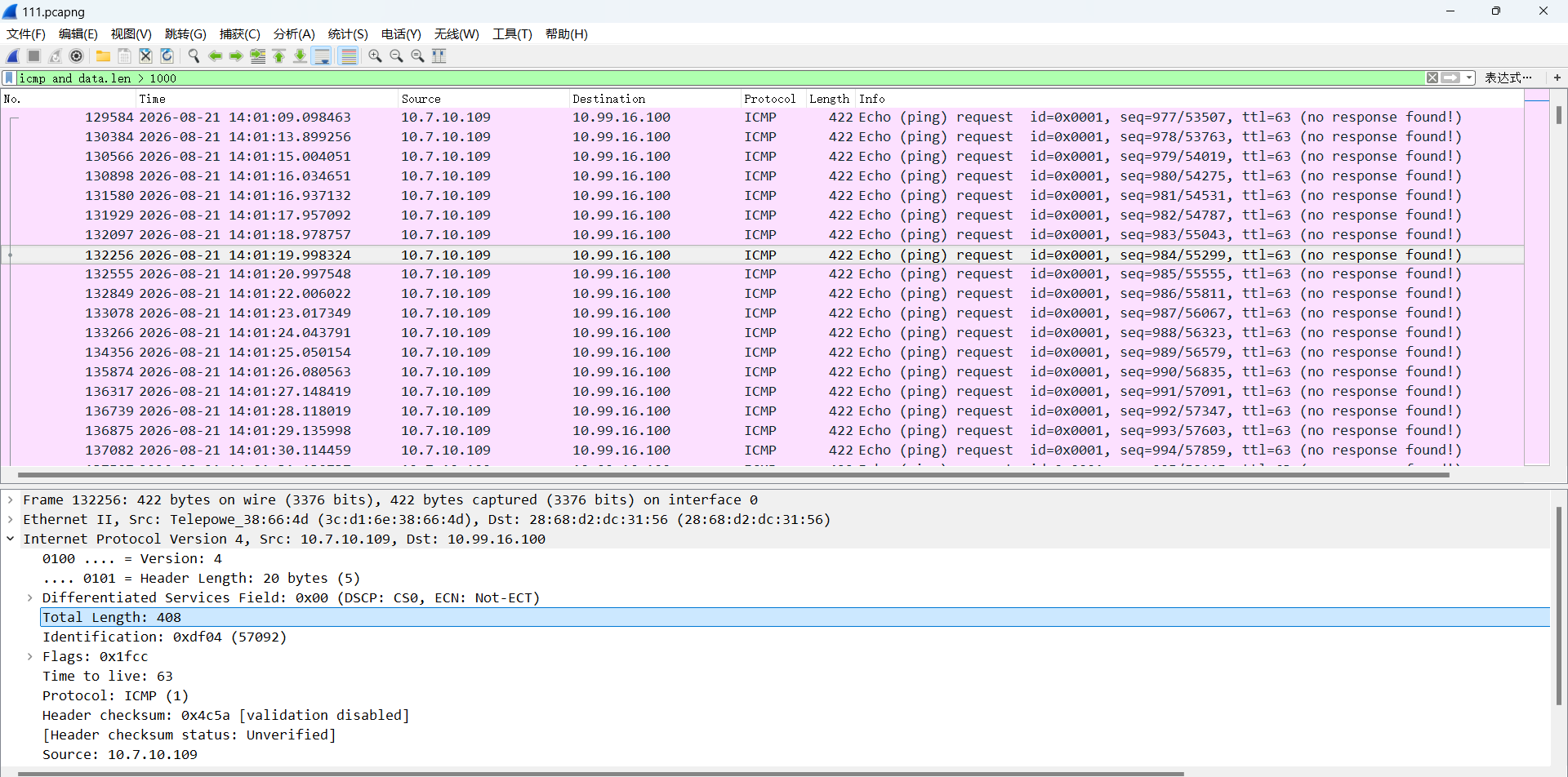Sort packets by Time column
This screenshot has width=1568, height=777.
(267, 99)
